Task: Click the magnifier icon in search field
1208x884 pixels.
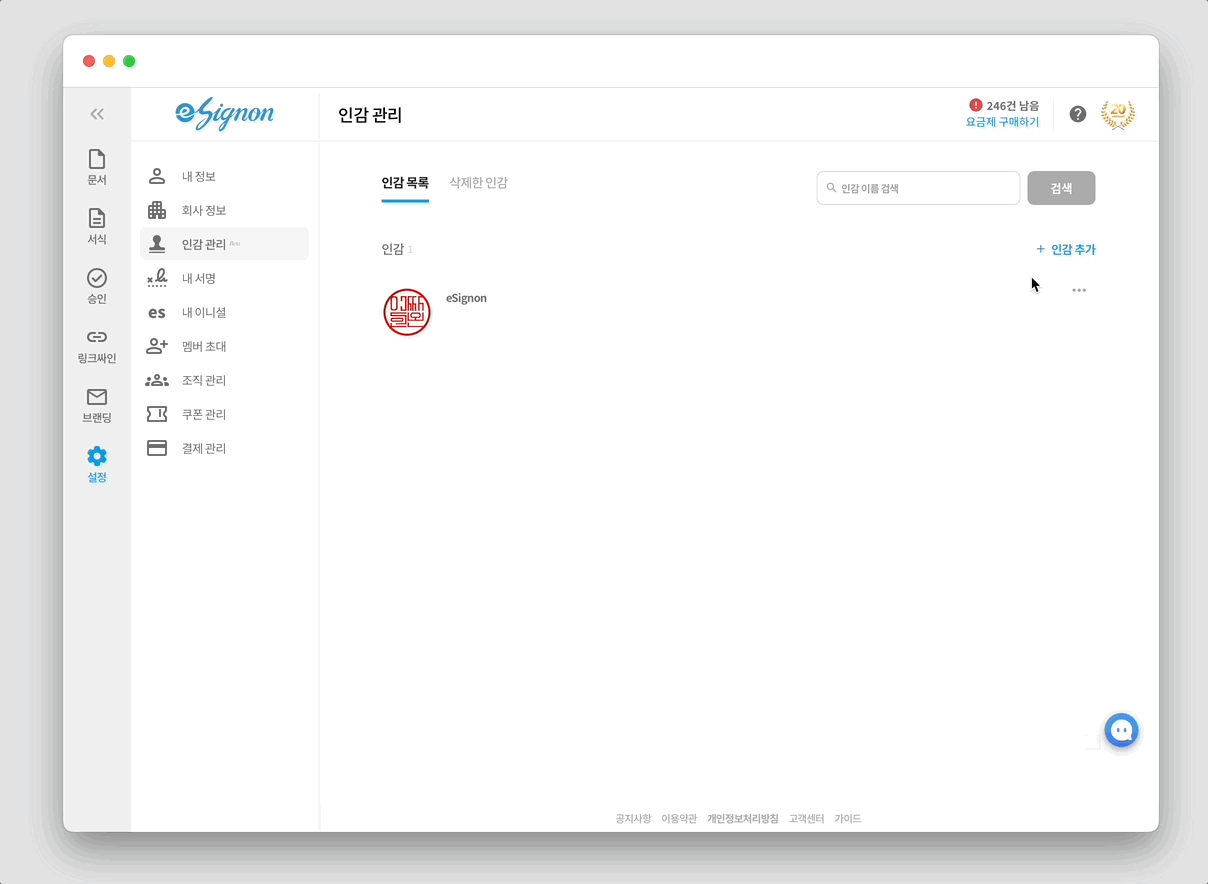Action: [831, 187]
